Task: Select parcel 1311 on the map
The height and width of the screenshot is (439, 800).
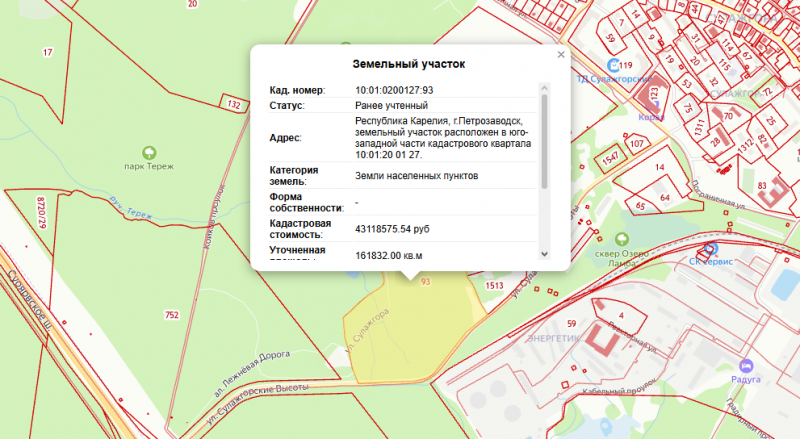Action: (x=699, y=127)
